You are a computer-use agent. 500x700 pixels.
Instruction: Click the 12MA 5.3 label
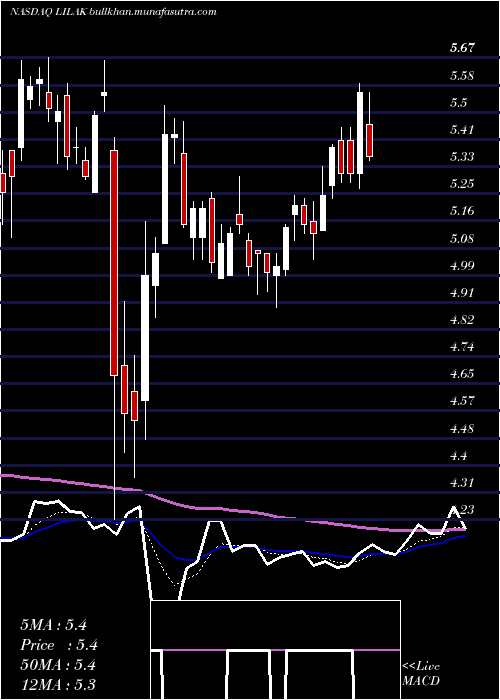[x=58, y=685]
